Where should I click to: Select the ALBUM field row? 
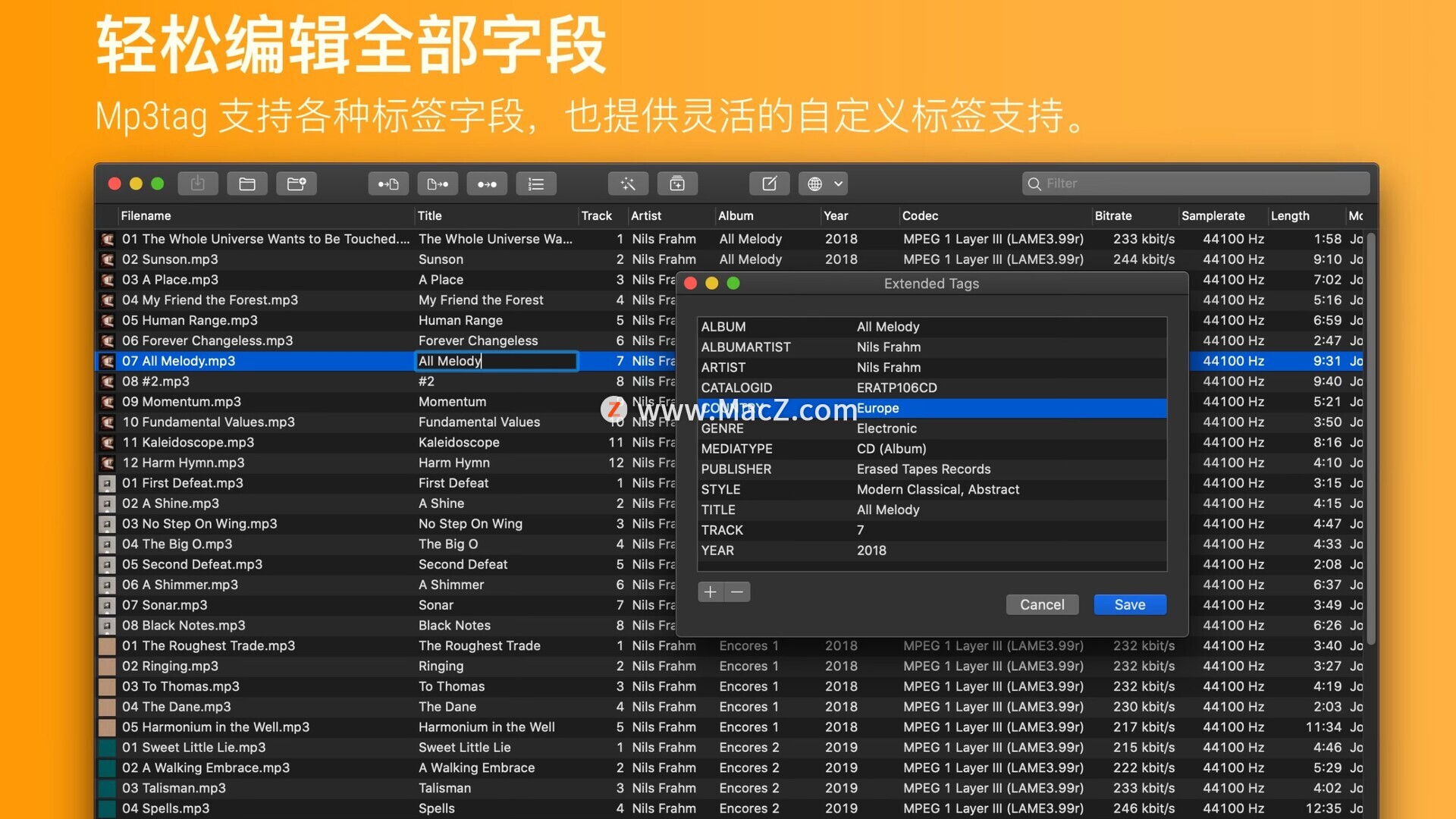[931, 327]
